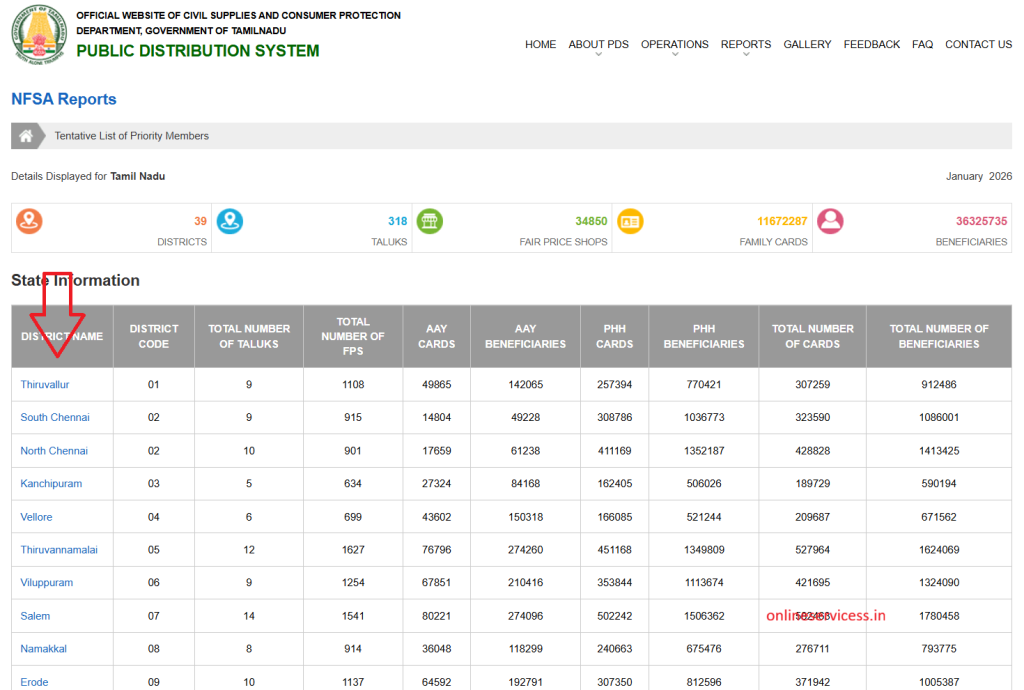Select the South Chennai district link
The height and width of the screenshot is (690, 1024).
pyautogui.click(x=55, y=418)
